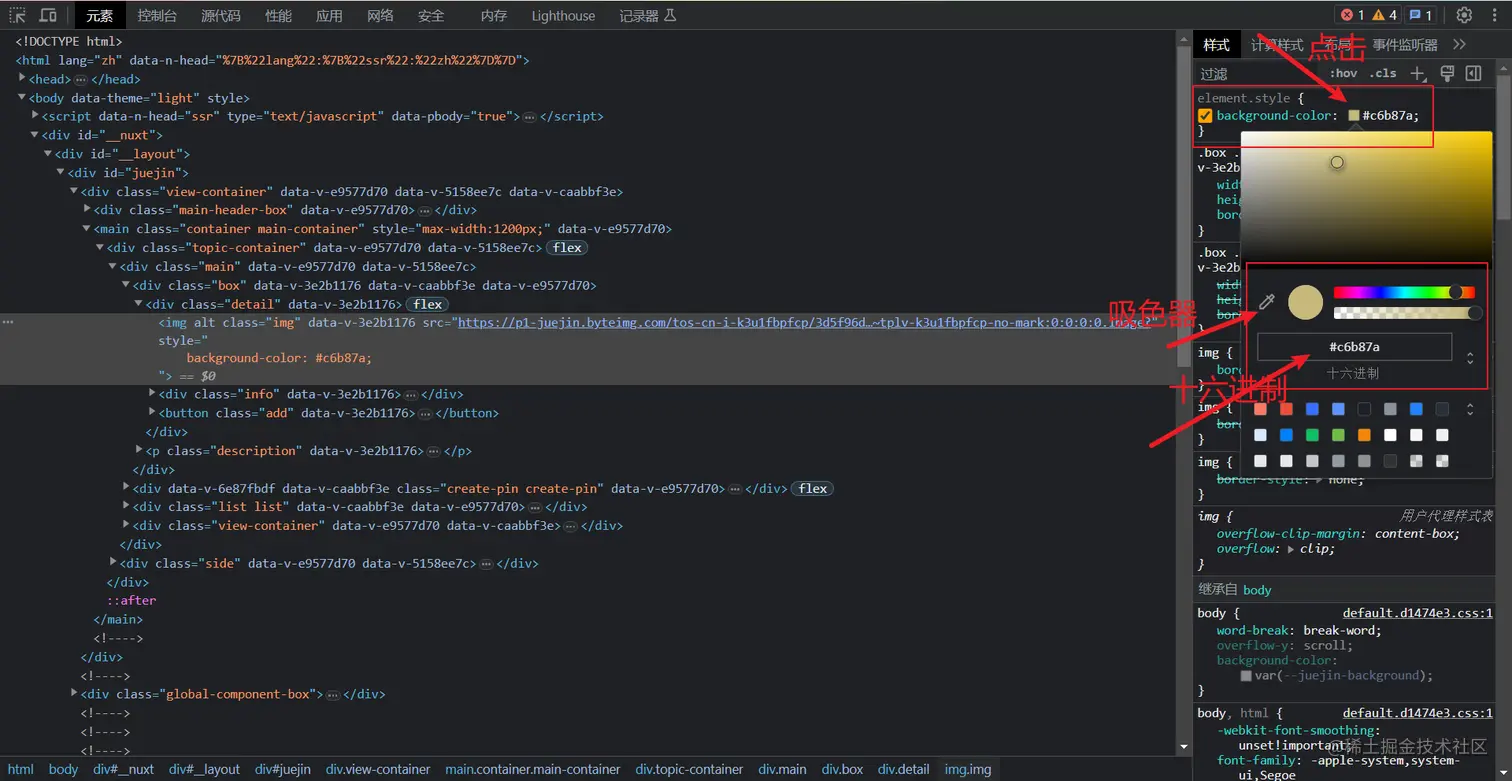The height and width of the screenshot is (781, 1512).
Task: Choose the orange palette swatch
Action: click(1364, 435)
